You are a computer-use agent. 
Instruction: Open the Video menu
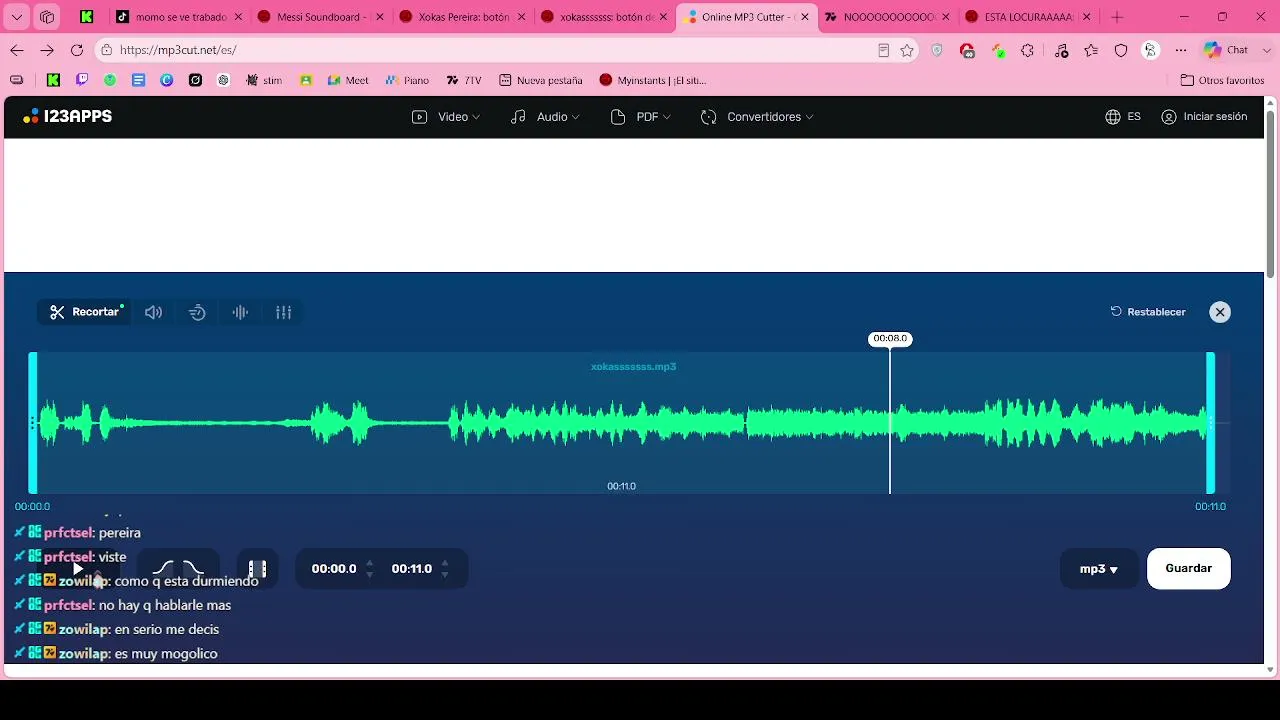tap(446, 117)
